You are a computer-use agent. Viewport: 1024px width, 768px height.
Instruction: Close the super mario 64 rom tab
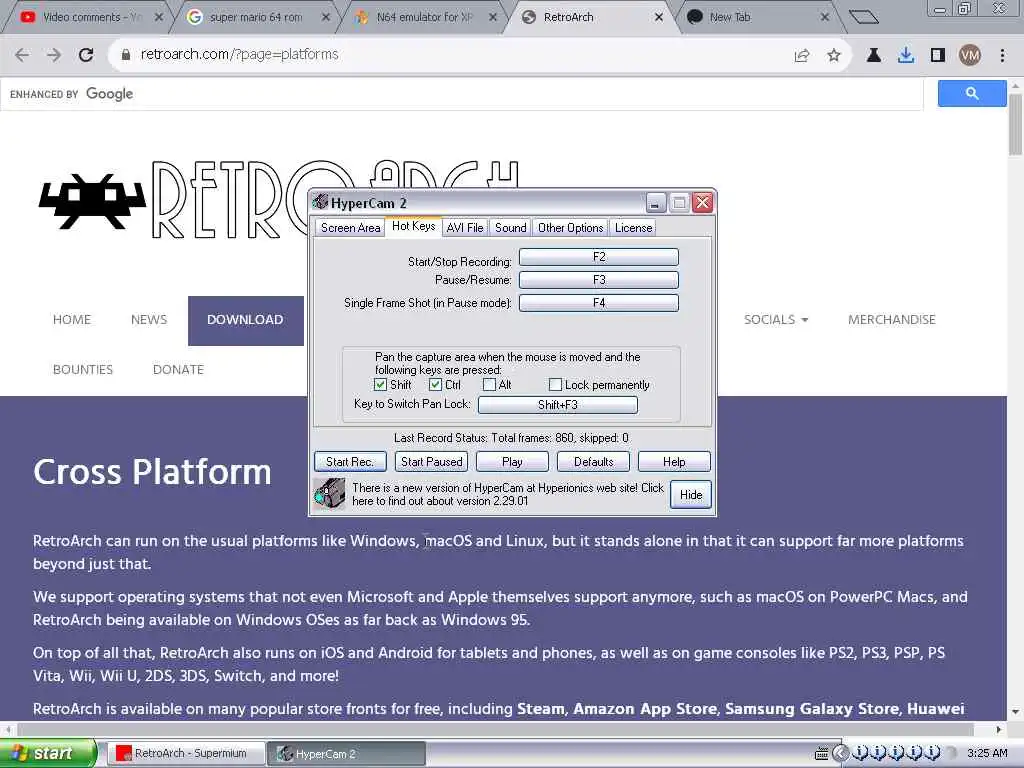(x=326, y=18)
